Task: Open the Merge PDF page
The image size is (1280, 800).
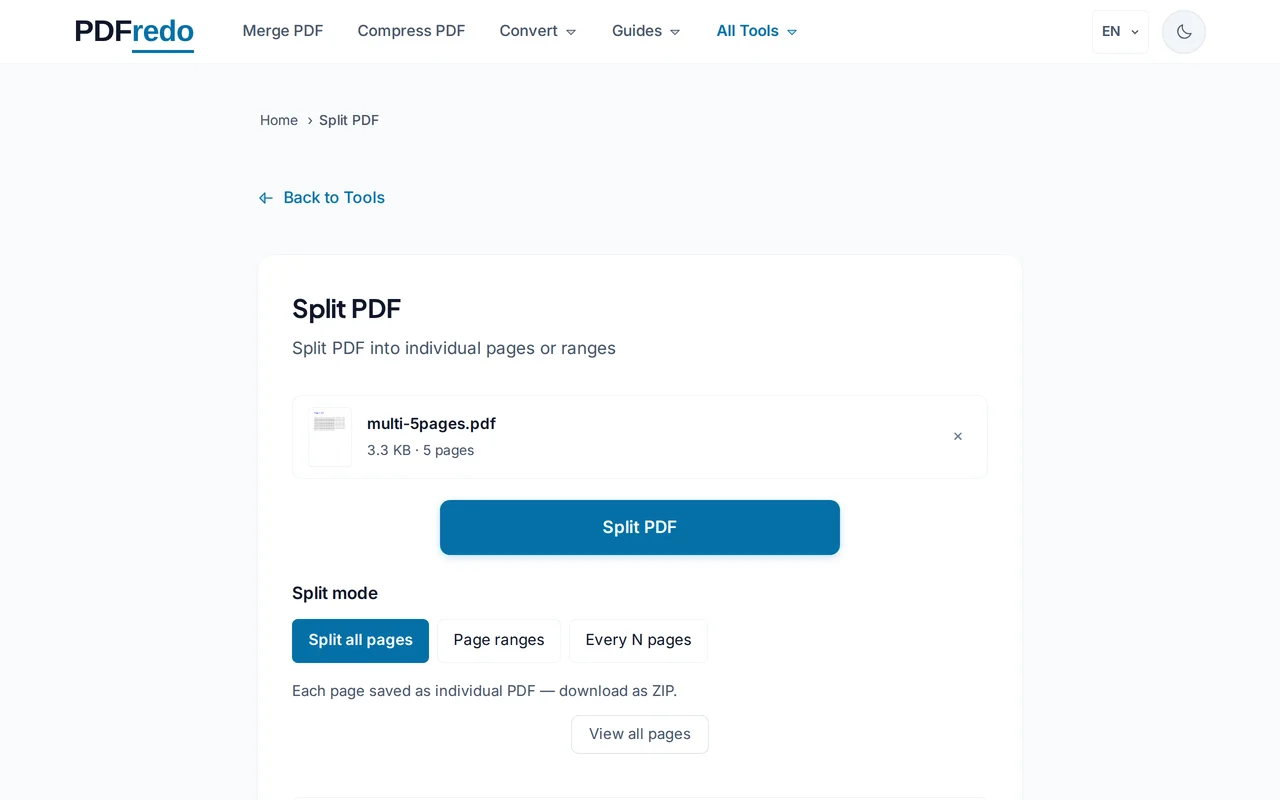Action: tap(283, 31)
